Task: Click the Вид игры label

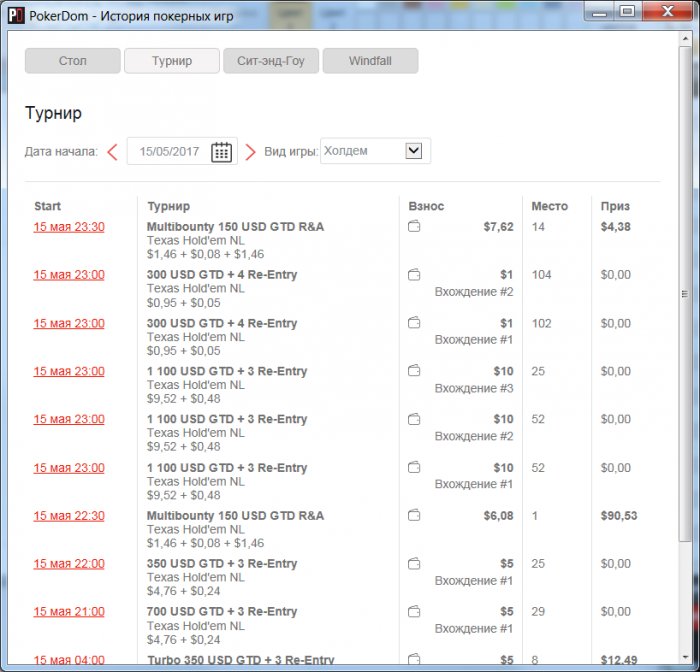Action: pyautogui.click(x=291, y=152)
